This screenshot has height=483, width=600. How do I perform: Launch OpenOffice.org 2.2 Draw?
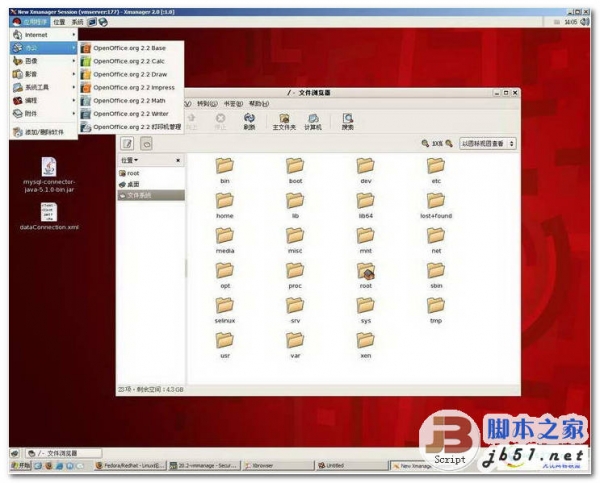point(131,74)
